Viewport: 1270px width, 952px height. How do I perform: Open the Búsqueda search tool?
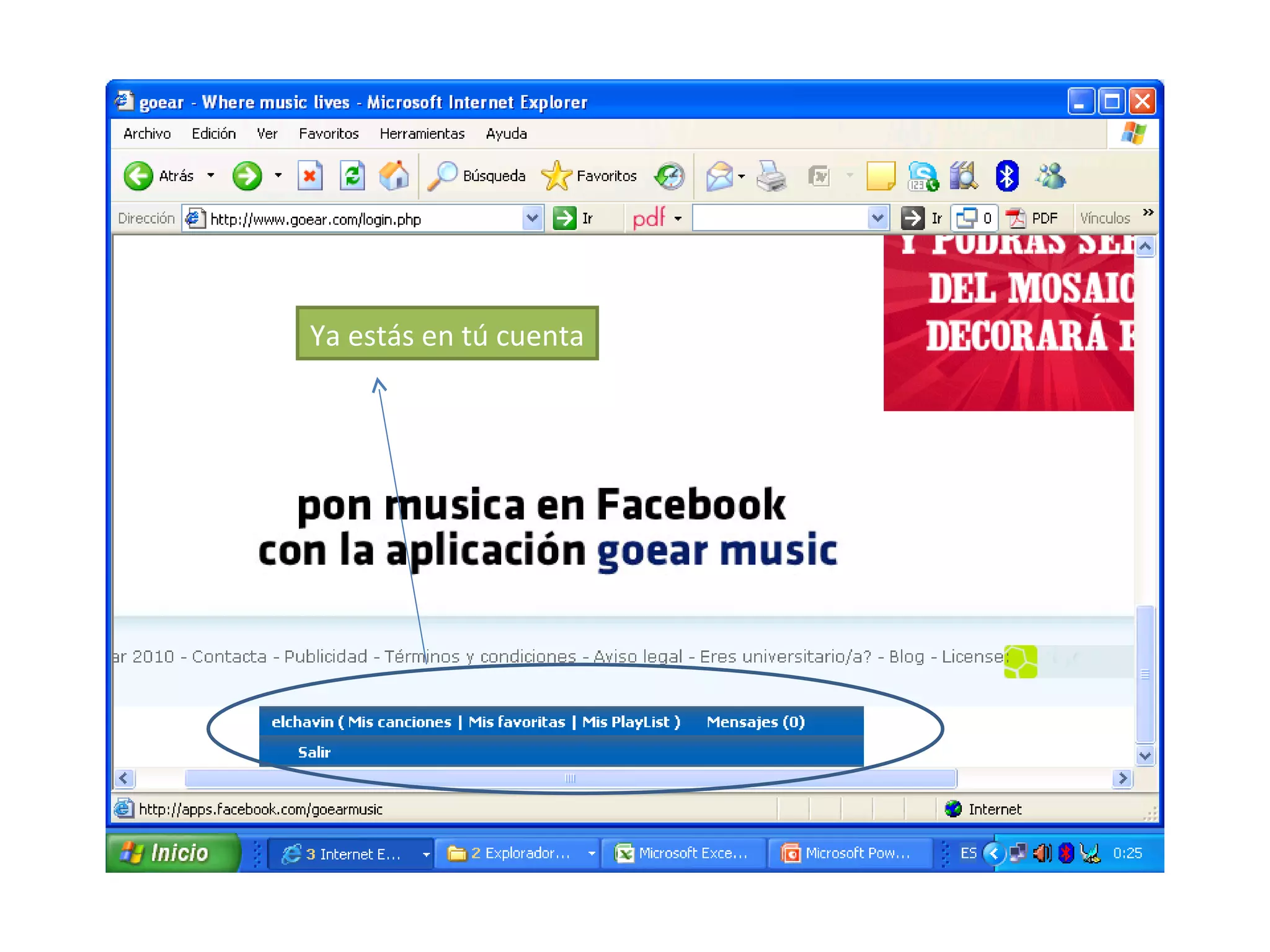(476, 176)
